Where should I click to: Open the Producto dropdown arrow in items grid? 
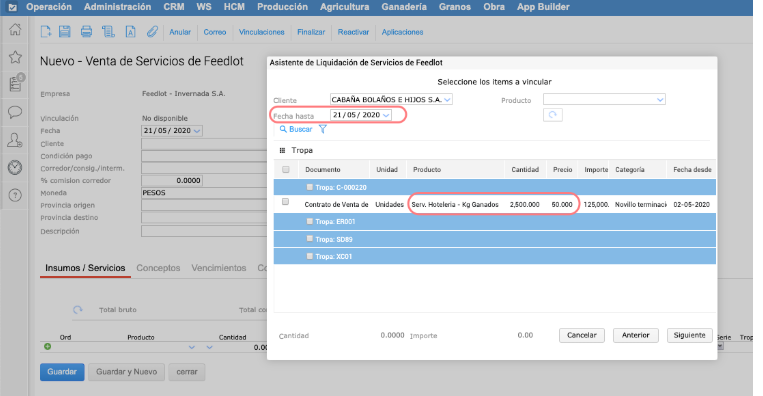192,347
